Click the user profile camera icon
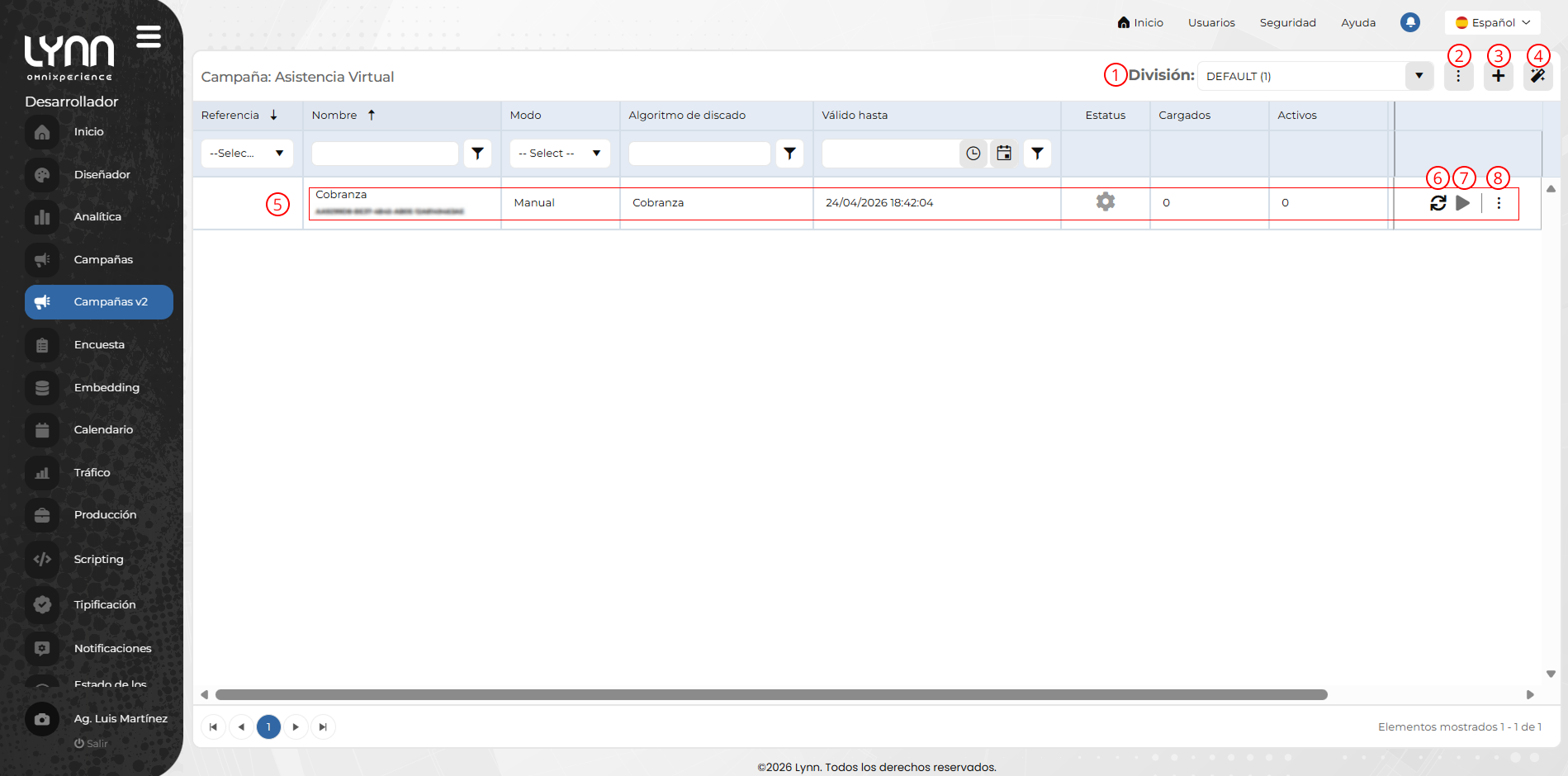1568x776 pixels. coord(42,720)
